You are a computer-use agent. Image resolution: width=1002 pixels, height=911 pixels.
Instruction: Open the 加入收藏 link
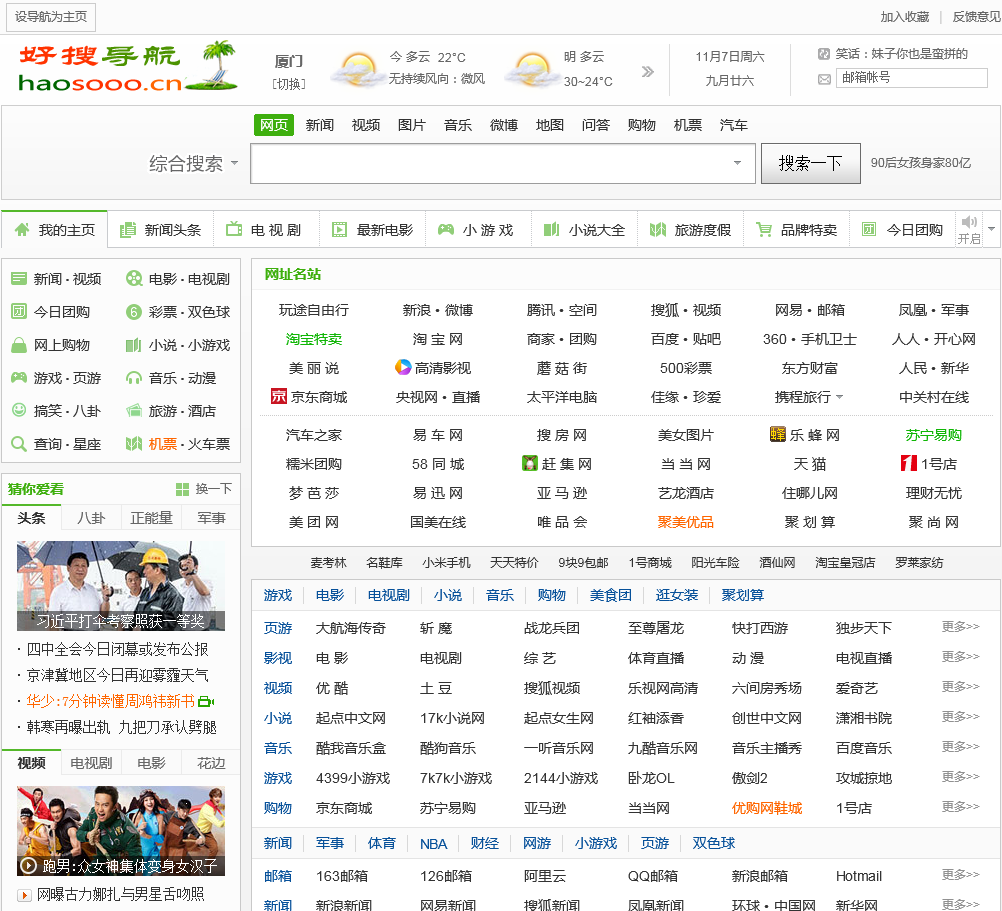(904, 17)
